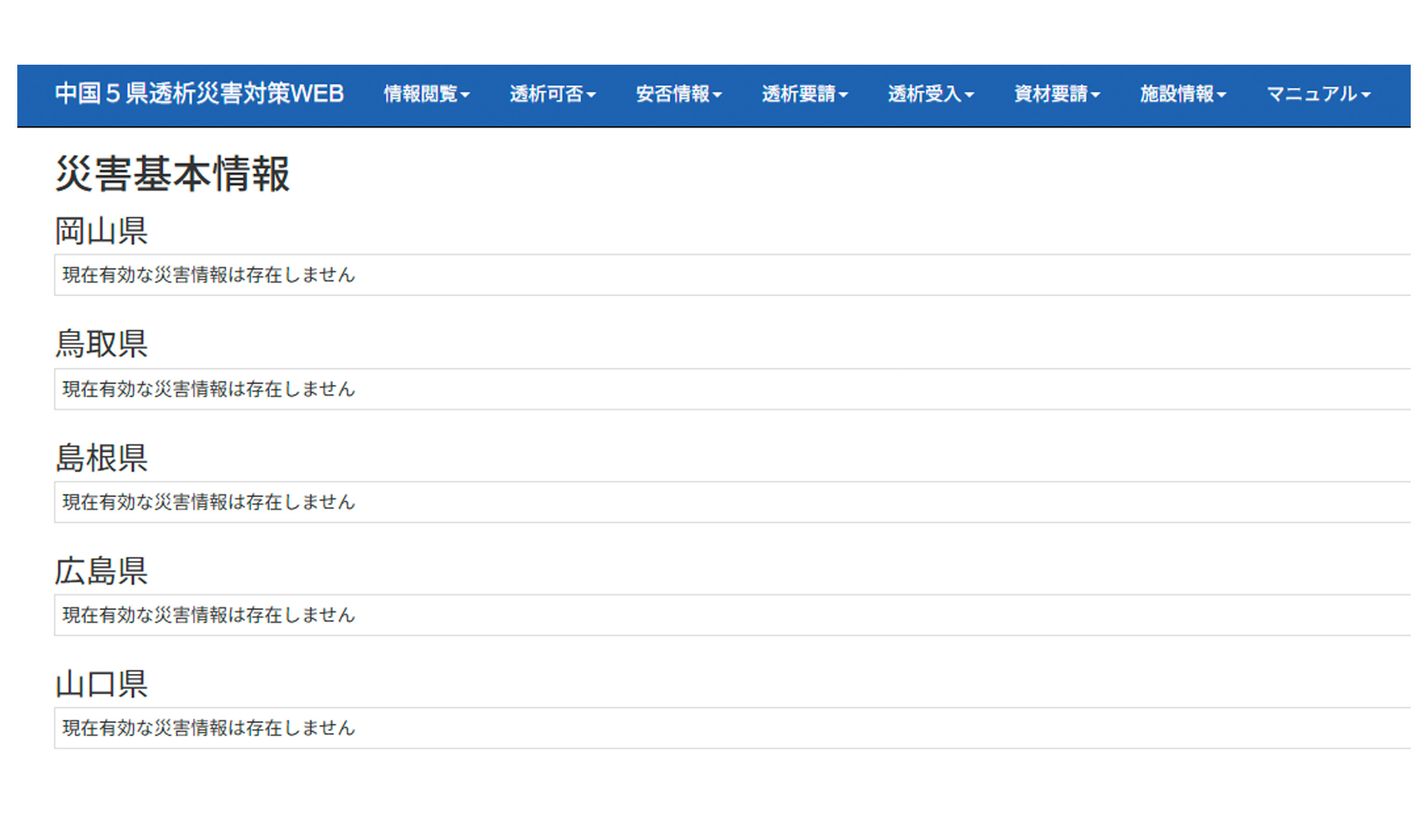Click the caret arrow beside 透析受入

[969, 95]
